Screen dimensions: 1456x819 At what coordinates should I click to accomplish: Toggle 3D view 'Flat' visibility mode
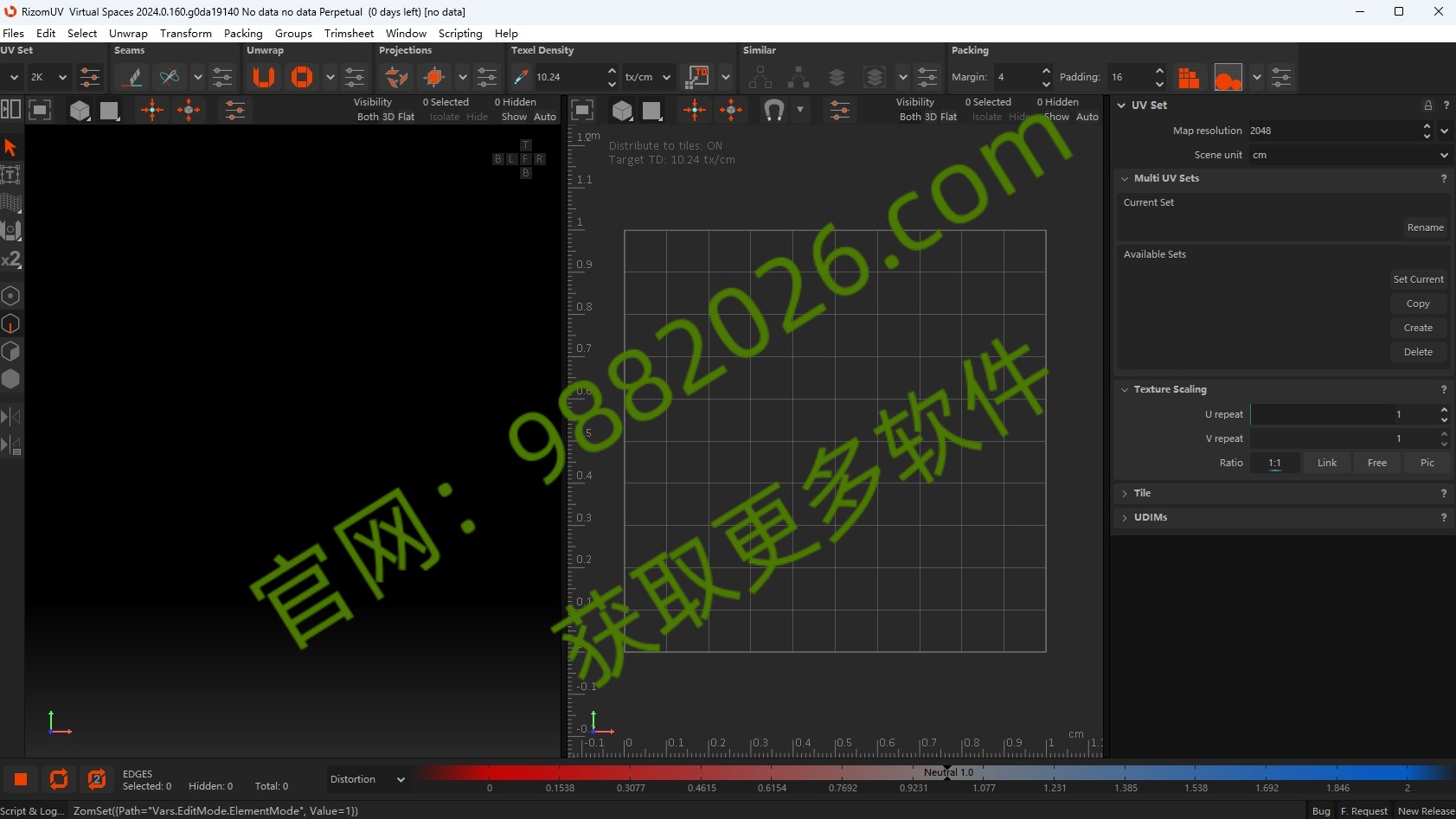pyautogui.click(x=406, y=117)
